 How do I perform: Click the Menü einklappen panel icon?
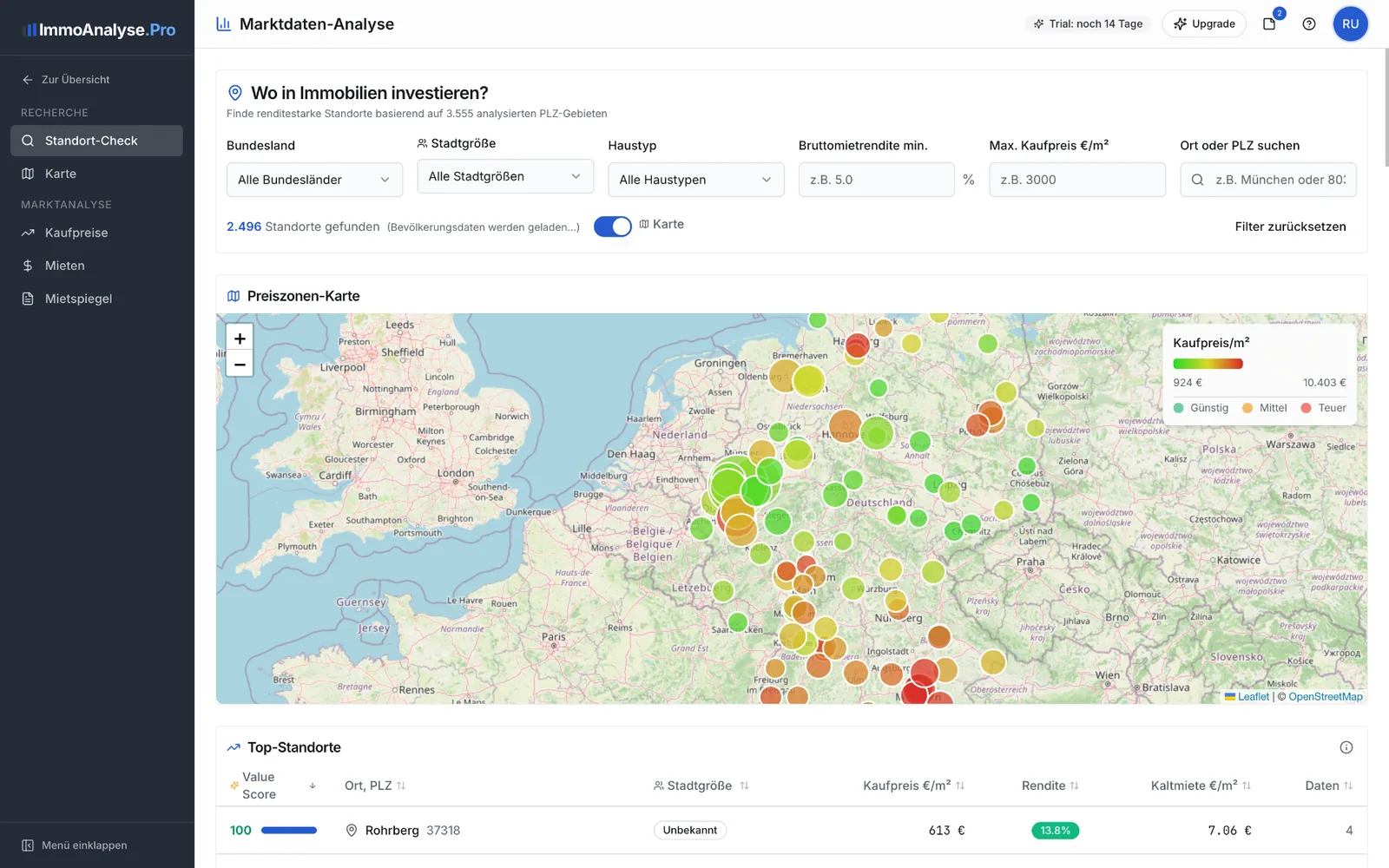(x=28, y=845)
